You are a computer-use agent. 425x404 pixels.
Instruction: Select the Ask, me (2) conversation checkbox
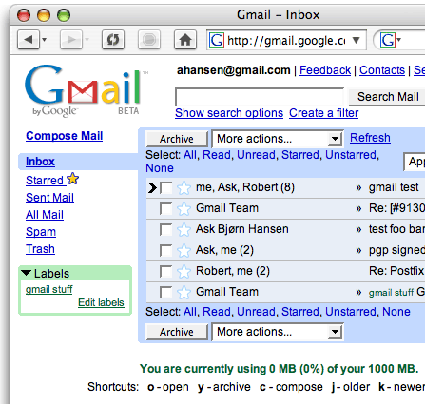tap(166, 251)
